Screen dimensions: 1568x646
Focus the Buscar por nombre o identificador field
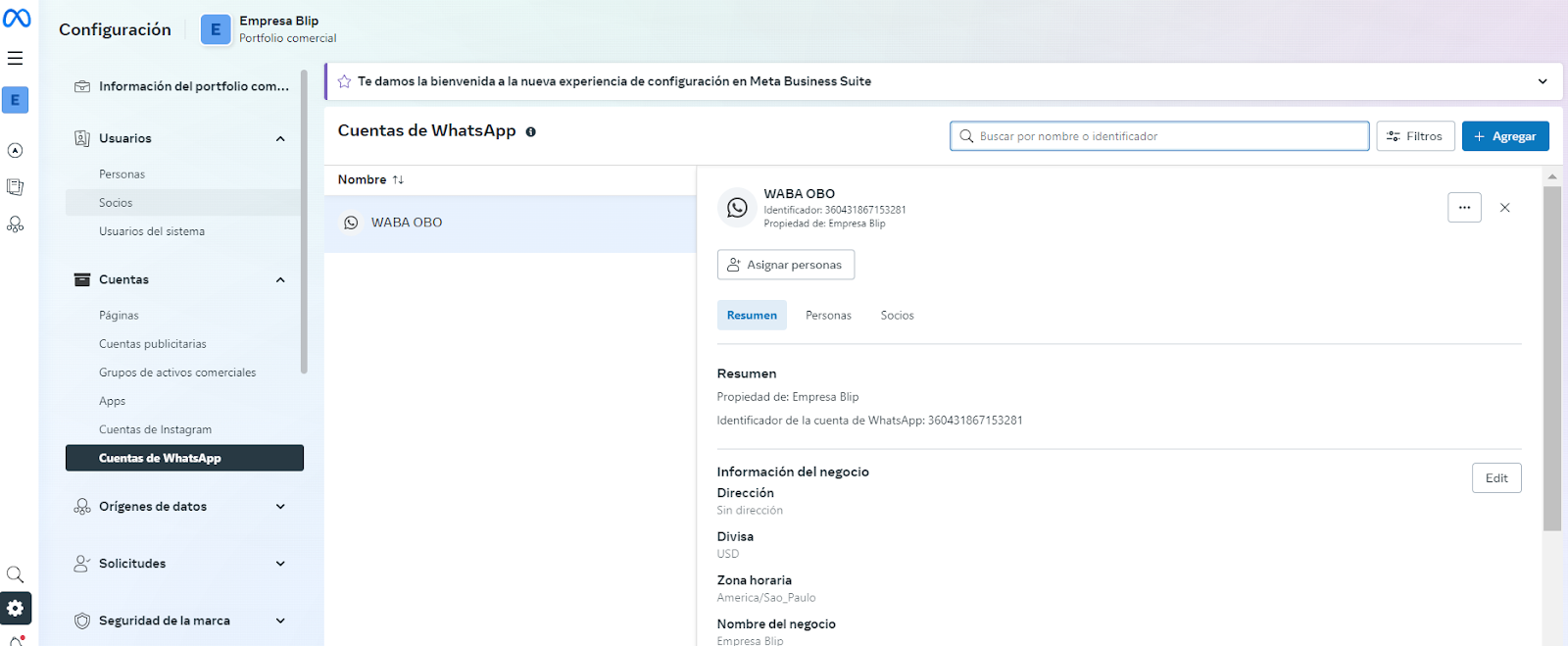(1159, 136)
